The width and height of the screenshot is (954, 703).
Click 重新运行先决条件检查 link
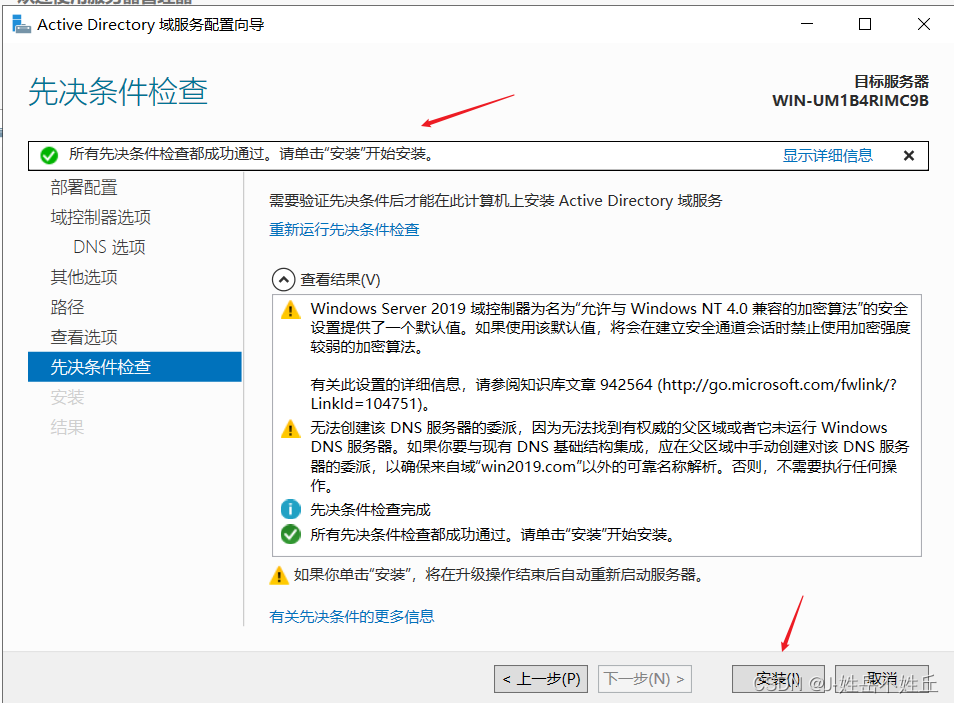(344, 229)
